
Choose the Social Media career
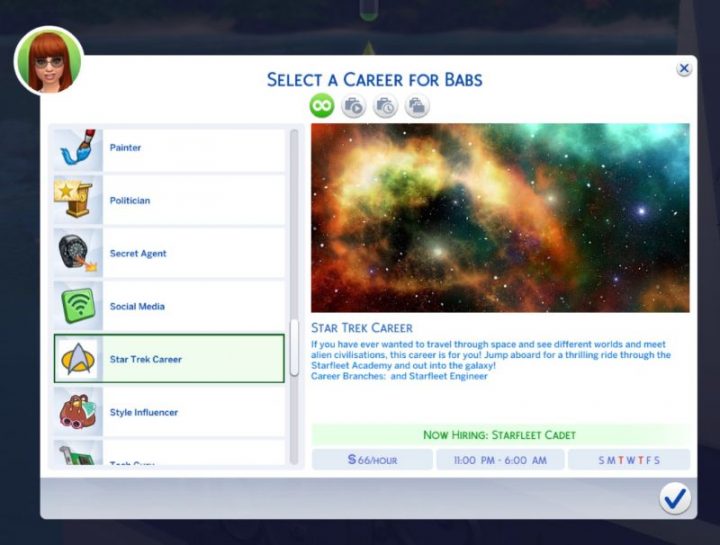[169, 306]
